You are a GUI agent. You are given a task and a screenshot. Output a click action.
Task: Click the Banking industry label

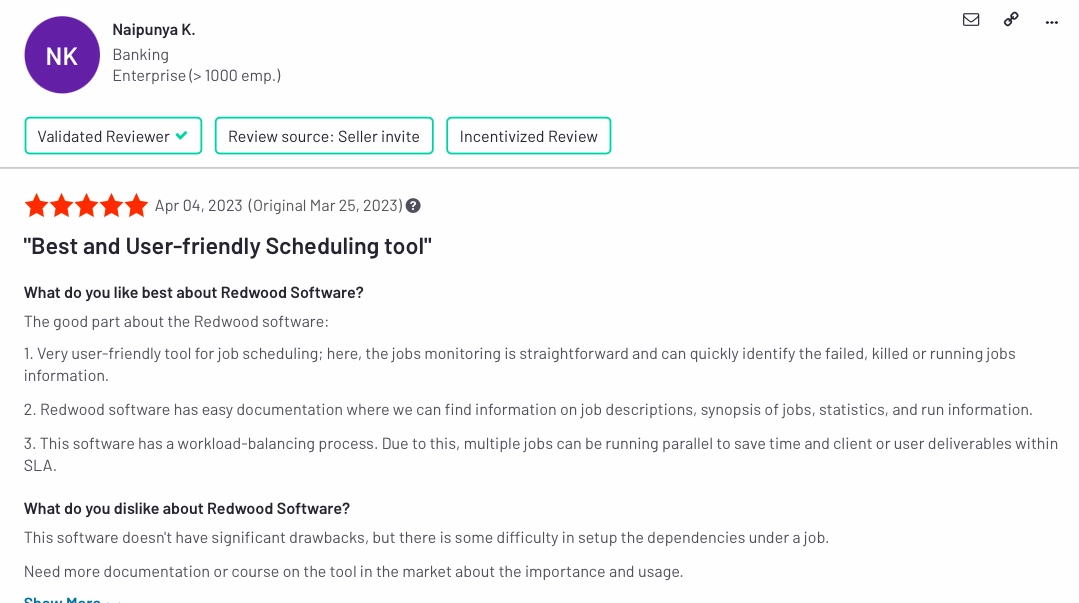(x=140, y=54)
